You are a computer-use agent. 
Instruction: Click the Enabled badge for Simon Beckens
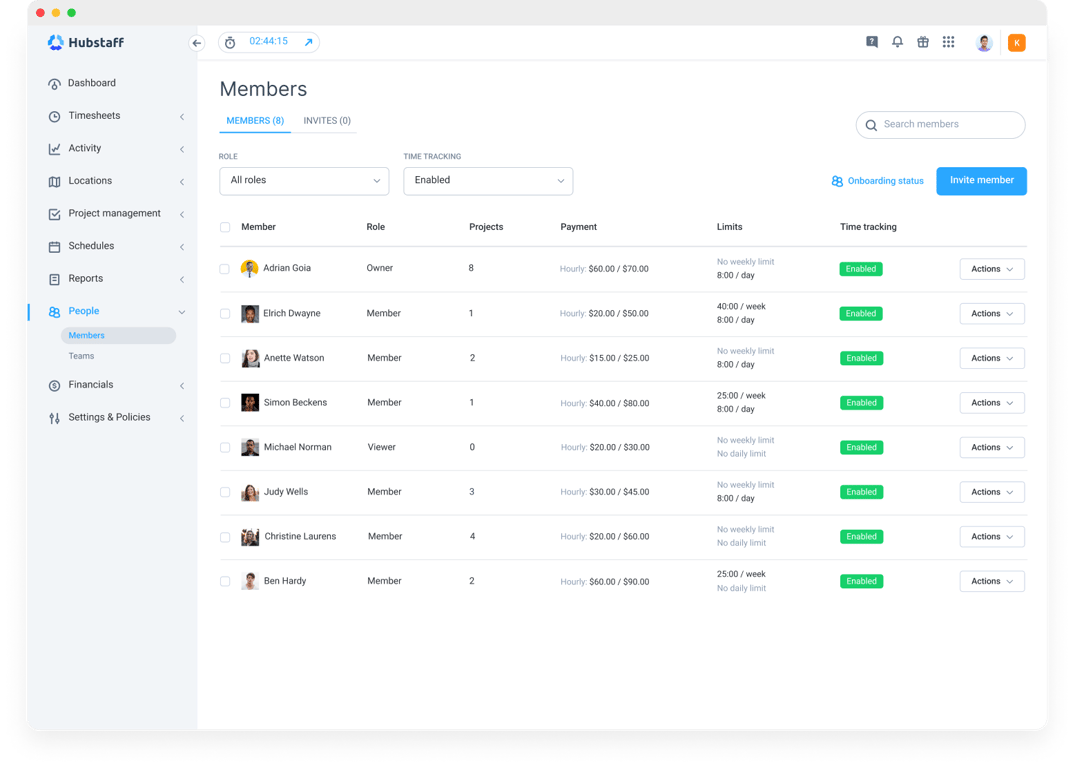click(861, 402)
